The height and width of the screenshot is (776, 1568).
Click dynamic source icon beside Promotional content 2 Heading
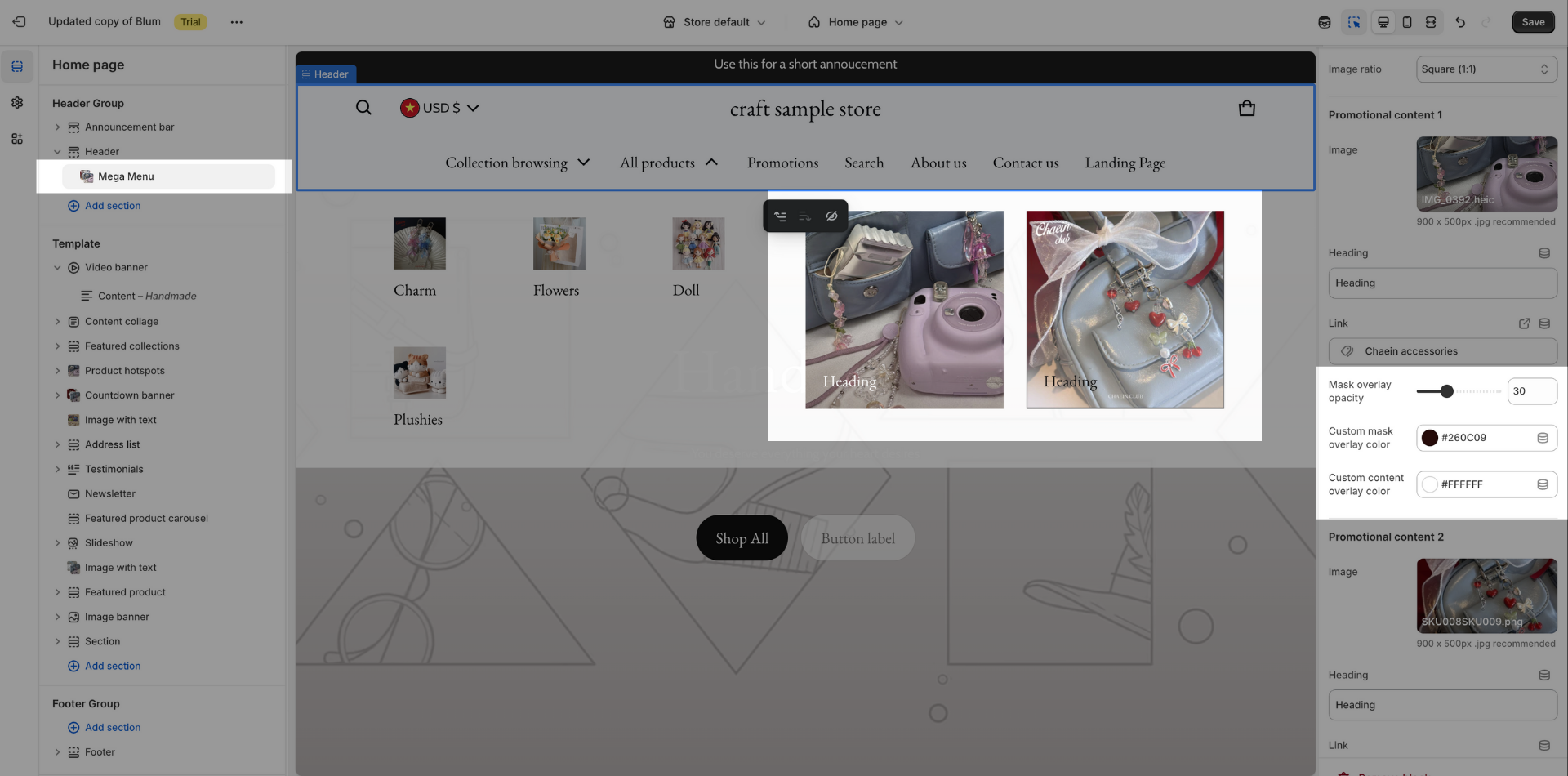pyautogui.click(x=1544, y=676)
